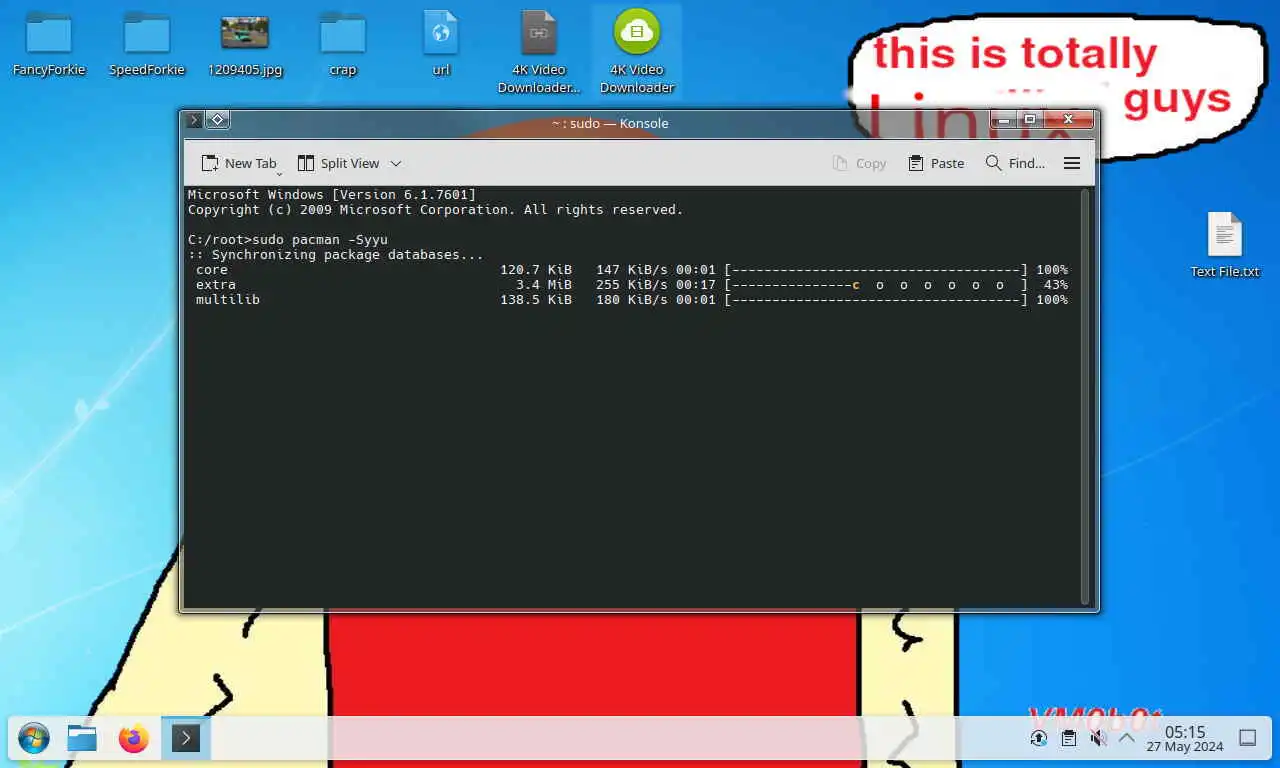Click the 'Microsoft Windows [Version 6.1.7601]' line
The image size is (1280, 768).
[332, 195]
